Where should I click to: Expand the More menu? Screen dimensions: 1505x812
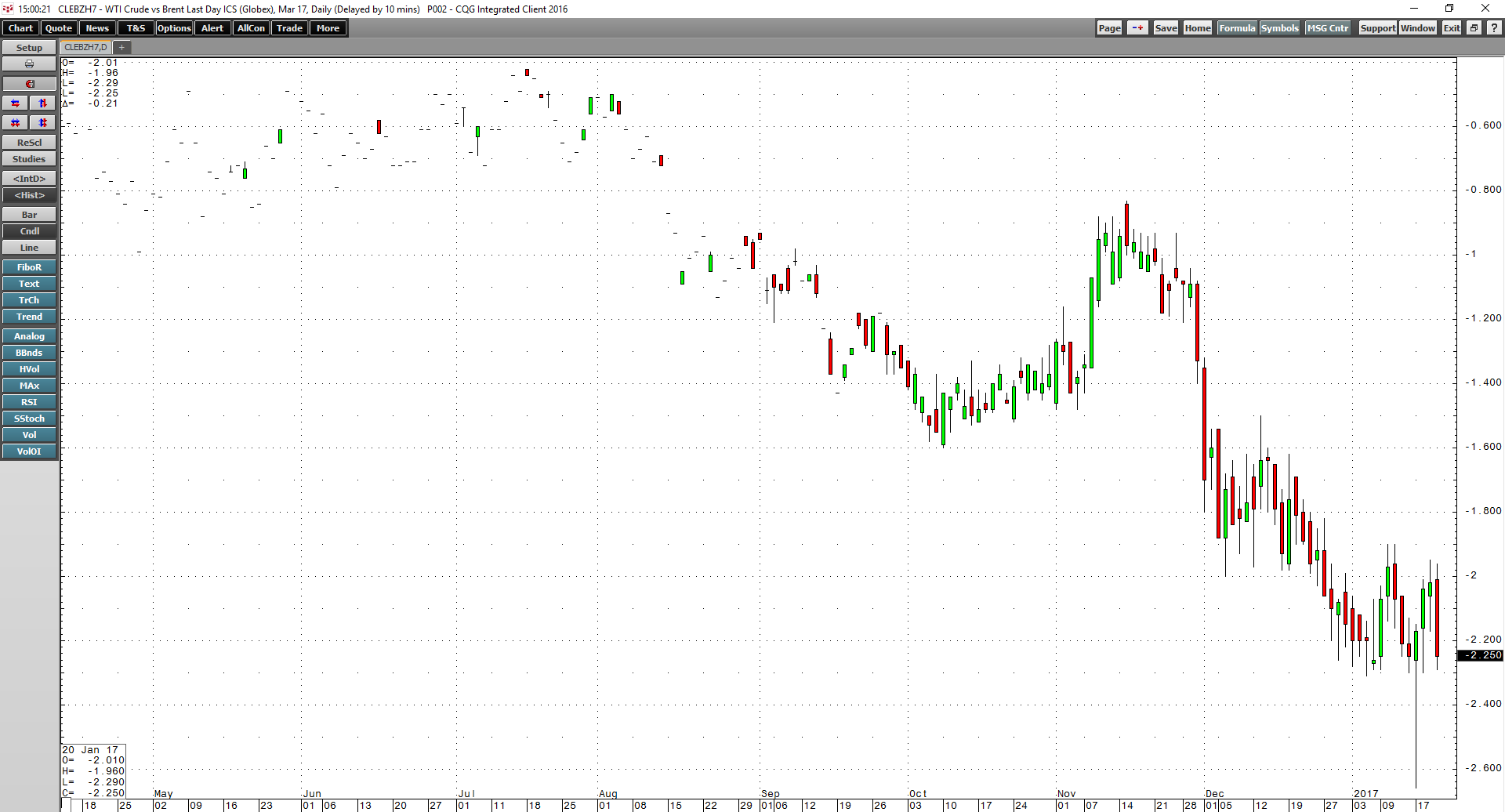(328, 28)
